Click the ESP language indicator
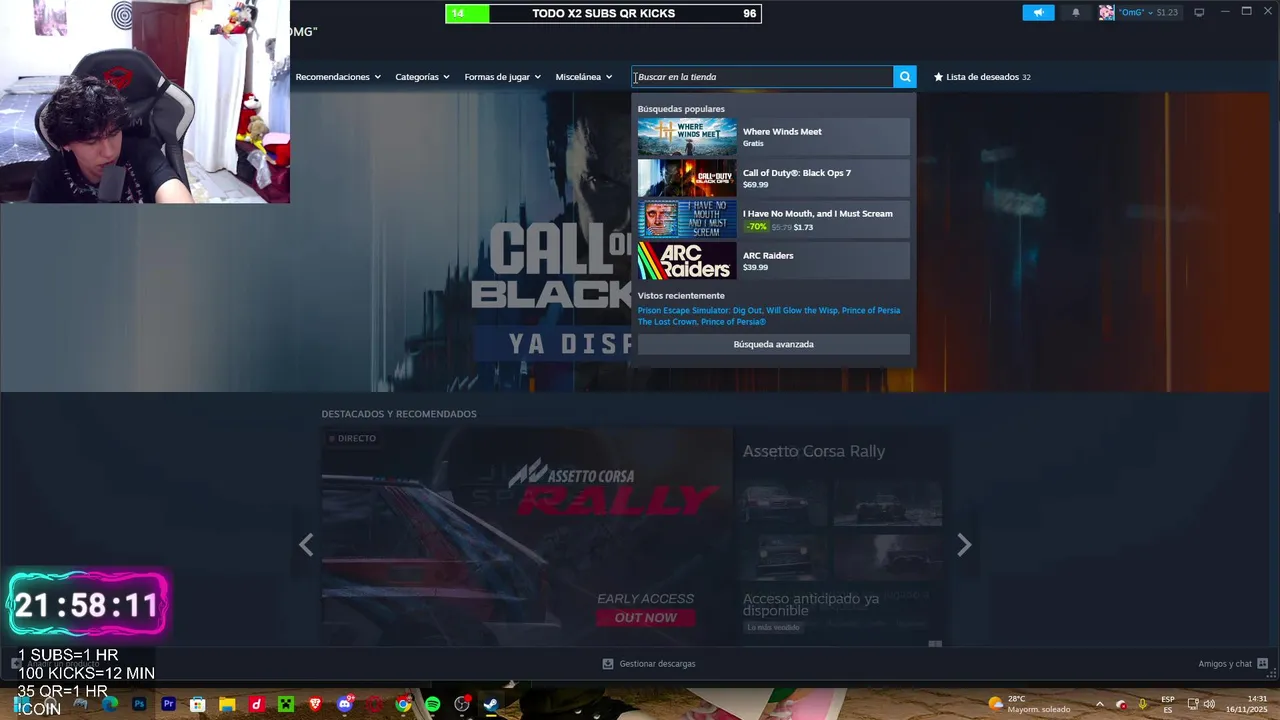1280x720 pixels. coord(1168,704)
